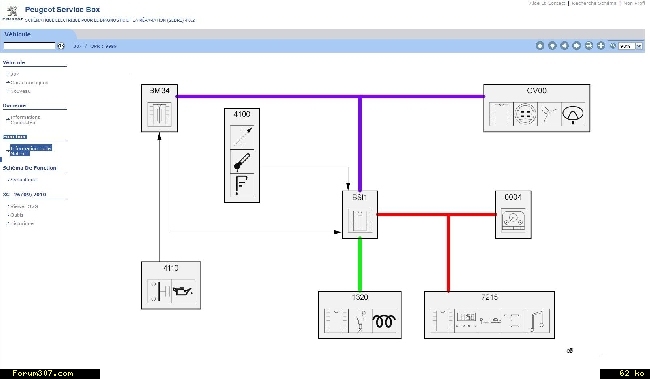Click the zoom in plus icon
This screenshot has height=379, width=650.
[x=601, y=46]
